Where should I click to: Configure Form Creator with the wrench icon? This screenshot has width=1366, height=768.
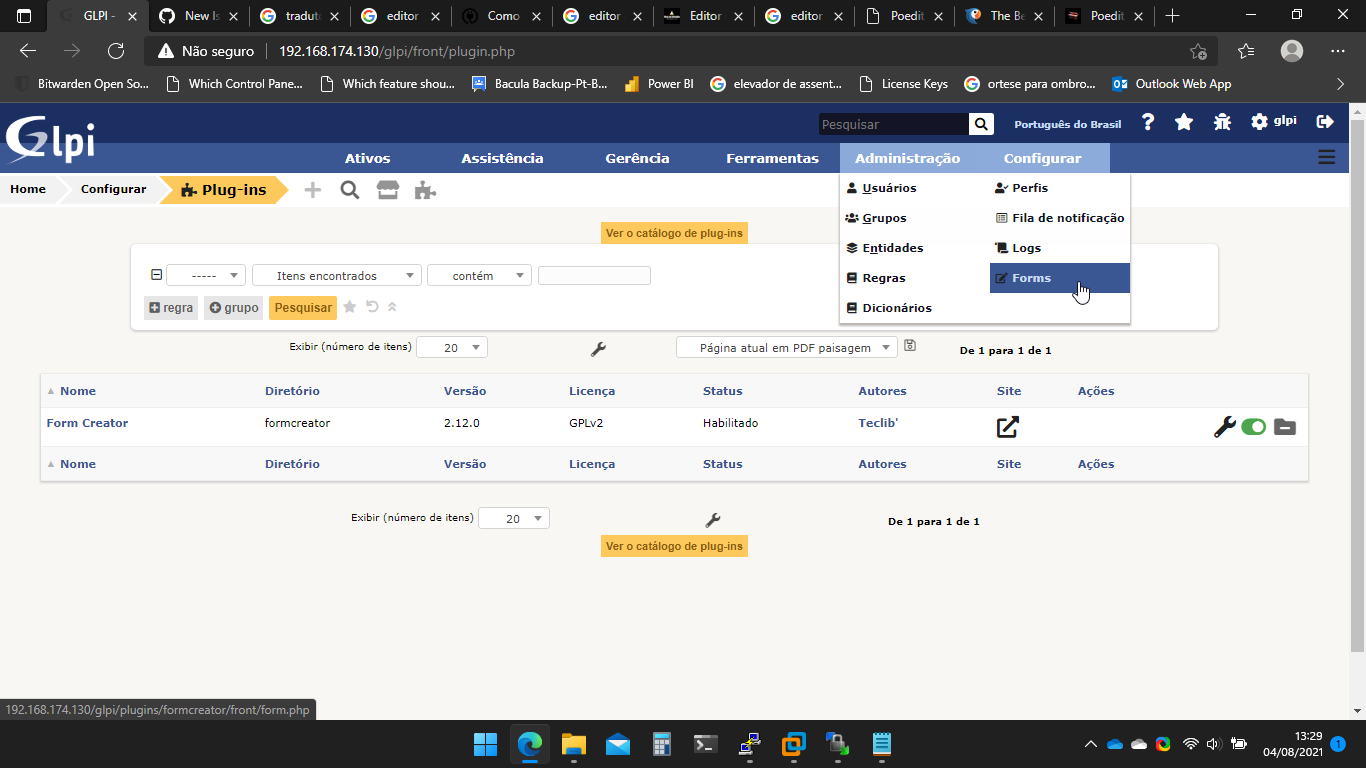click(x=1224, y=427)
